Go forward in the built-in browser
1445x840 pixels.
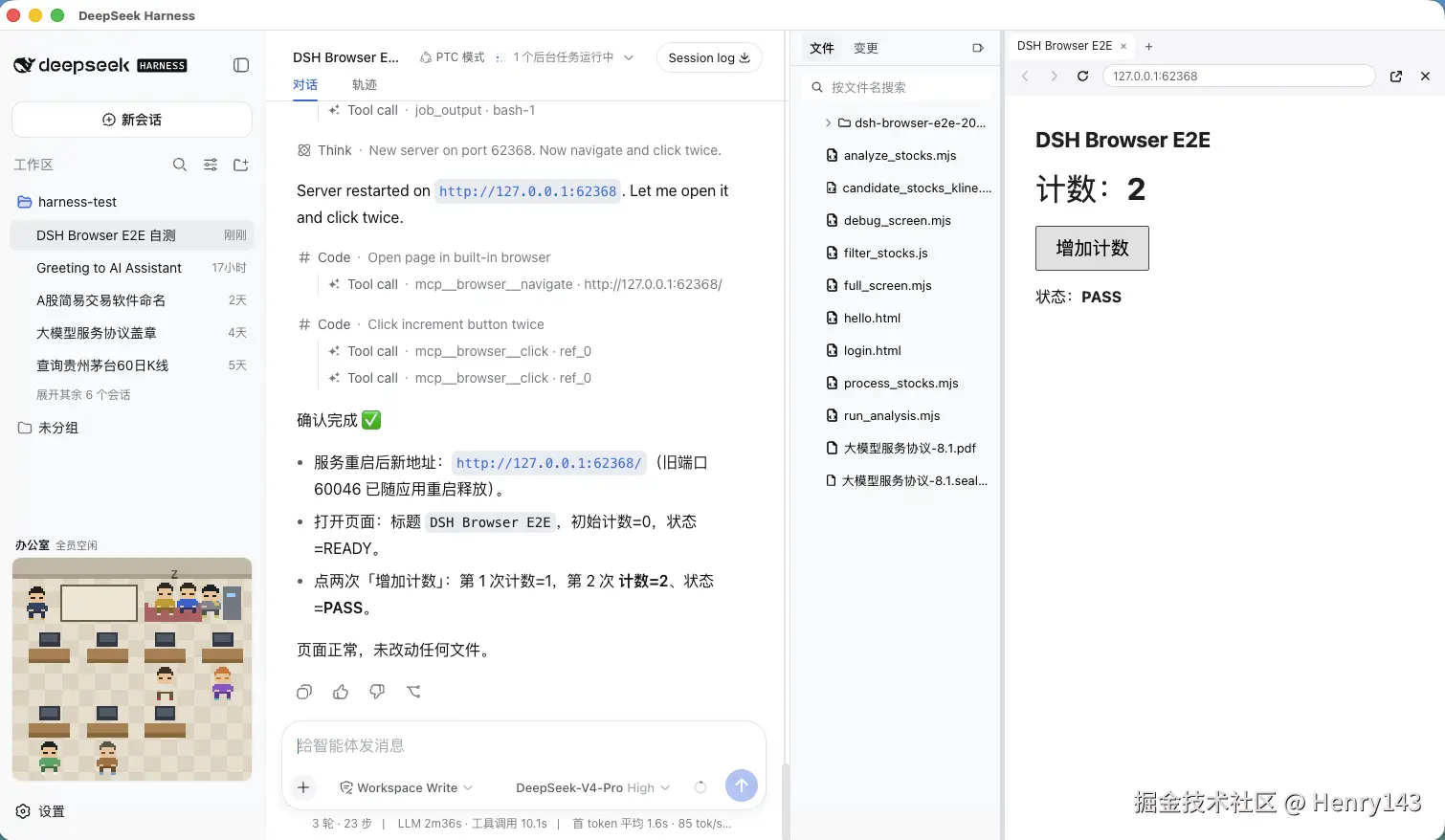[x=1054, y=77]
